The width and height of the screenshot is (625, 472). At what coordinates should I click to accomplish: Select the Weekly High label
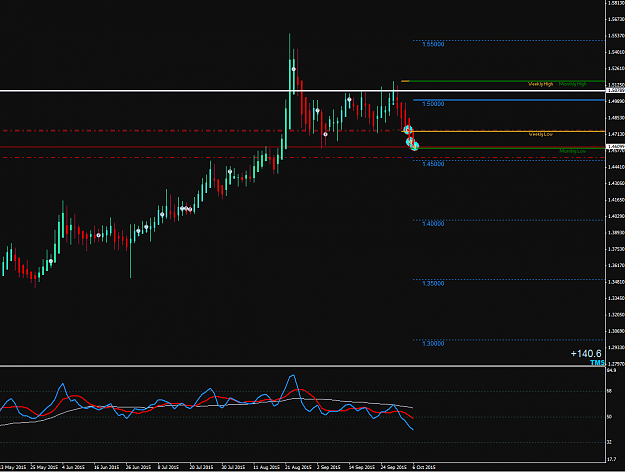tap(540, 84)
